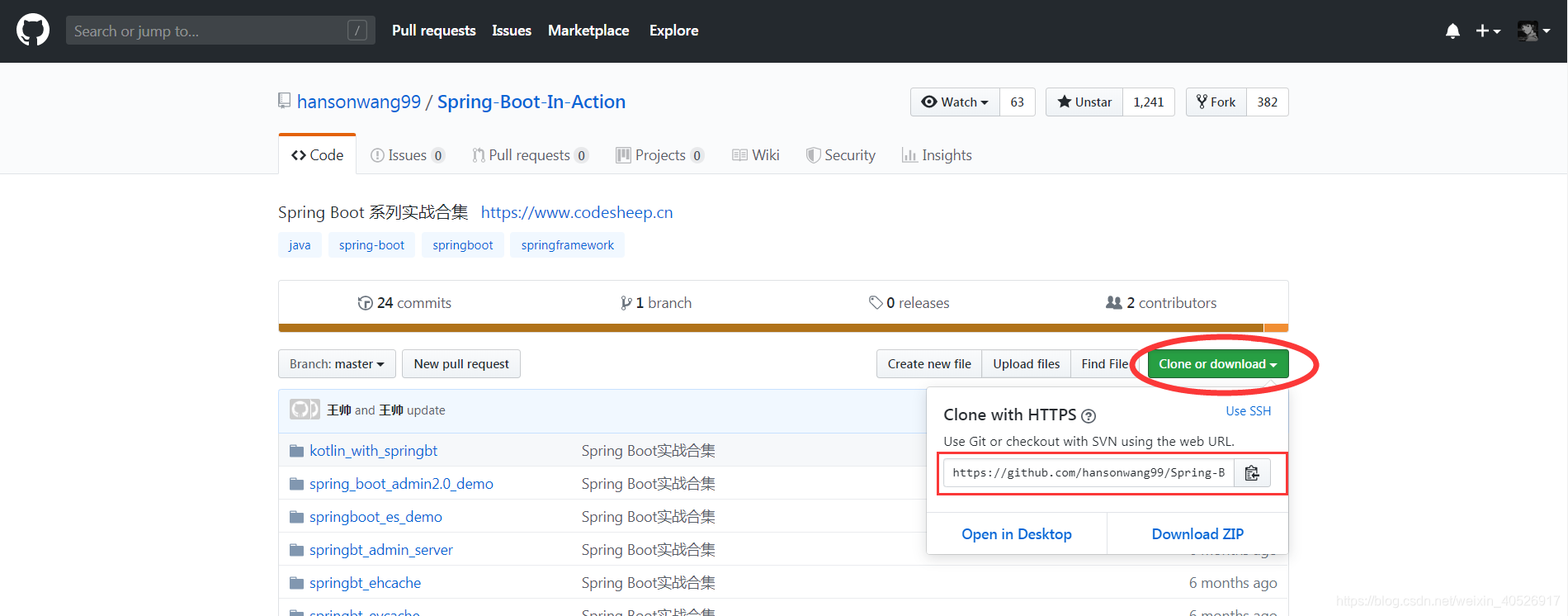Click folder icon of springboot_es_demo row
1568x616 pixels.
(x=297, y=517)
